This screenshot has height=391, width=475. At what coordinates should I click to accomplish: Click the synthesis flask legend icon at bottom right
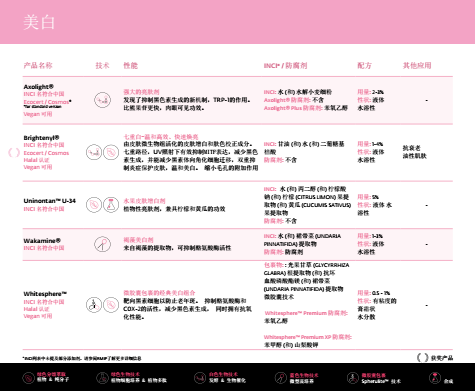(435, 378)
